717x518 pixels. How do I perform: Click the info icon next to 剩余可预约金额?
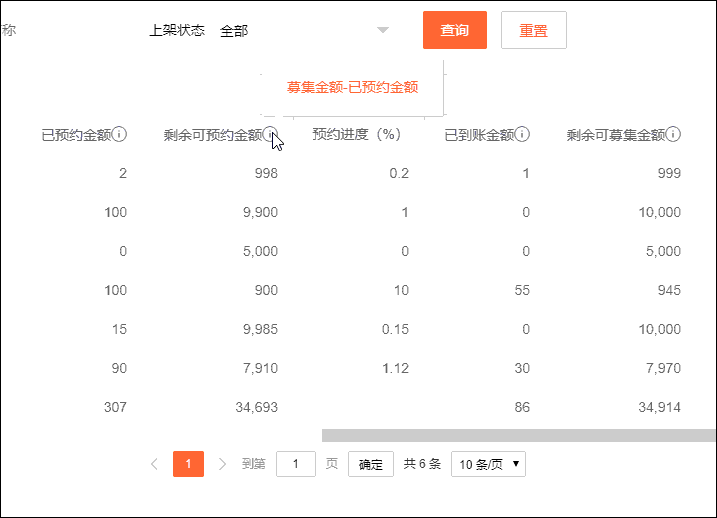tap(271, 134)
